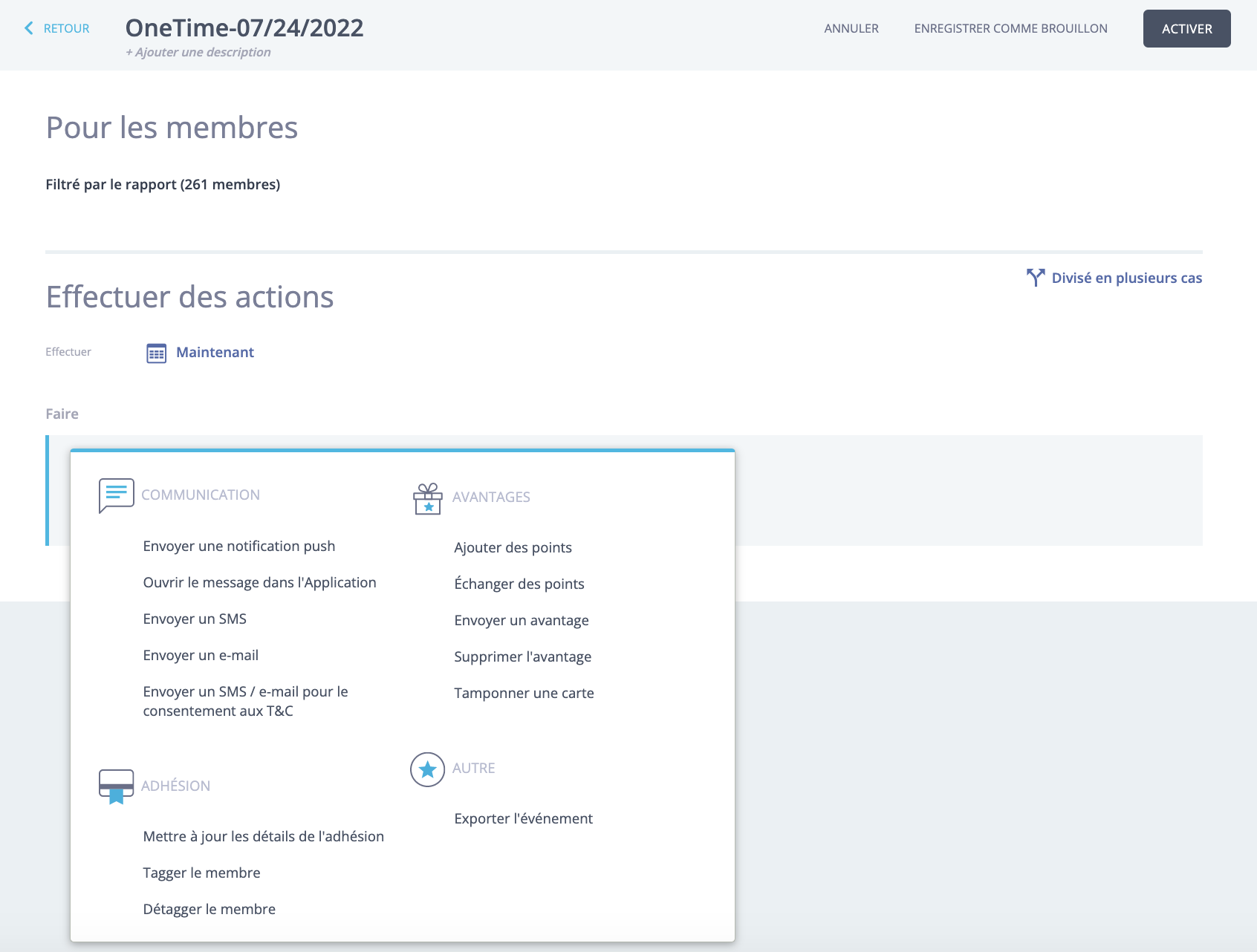The height and width of the screenshot is (952, 1257).
Task: Select Envoyer un avantage
Action: (522, 620)
